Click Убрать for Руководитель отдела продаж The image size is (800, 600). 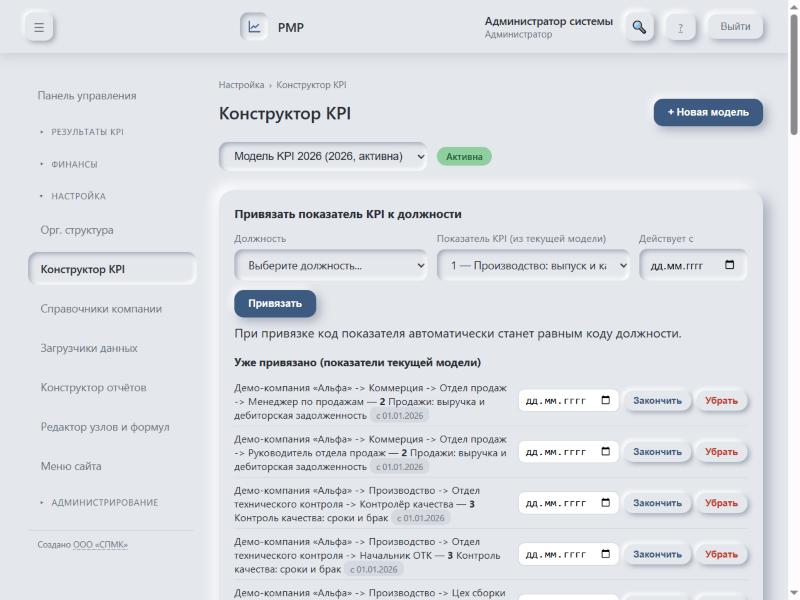click(x=721, y=452)
